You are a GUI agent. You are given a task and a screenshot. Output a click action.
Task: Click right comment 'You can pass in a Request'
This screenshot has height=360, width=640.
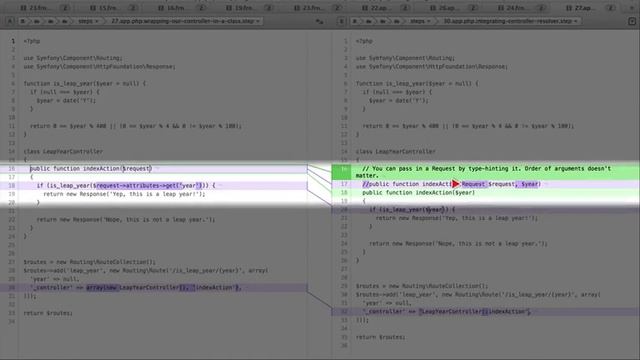click(483, 171)
